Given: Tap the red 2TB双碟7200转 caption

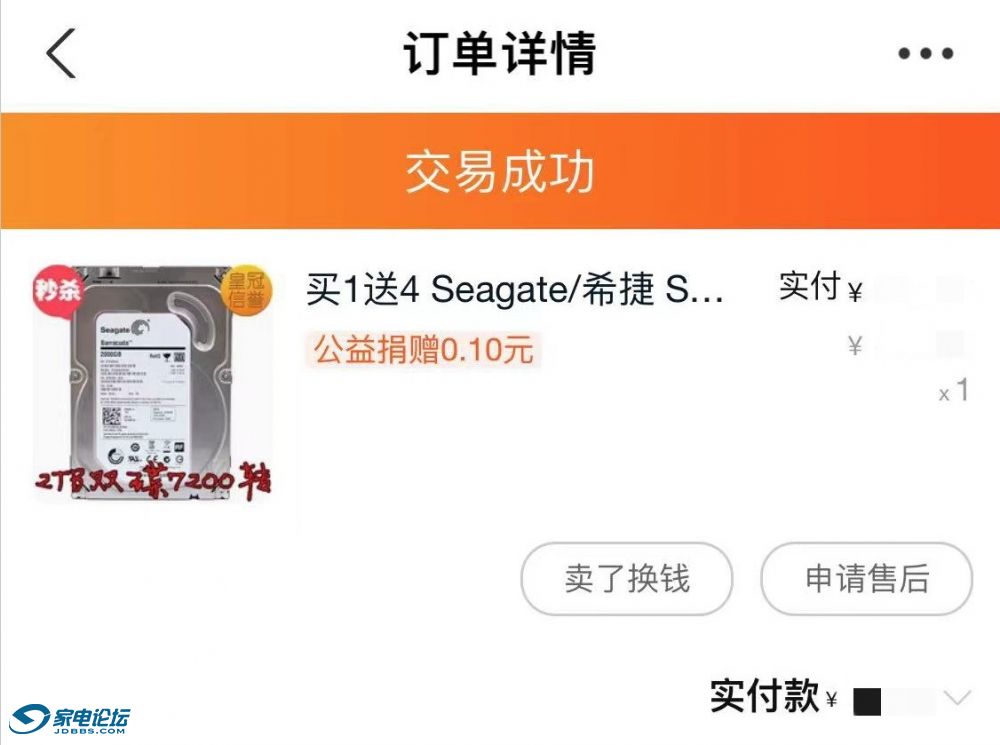Looking at the screenshot, I should [152, 481].
